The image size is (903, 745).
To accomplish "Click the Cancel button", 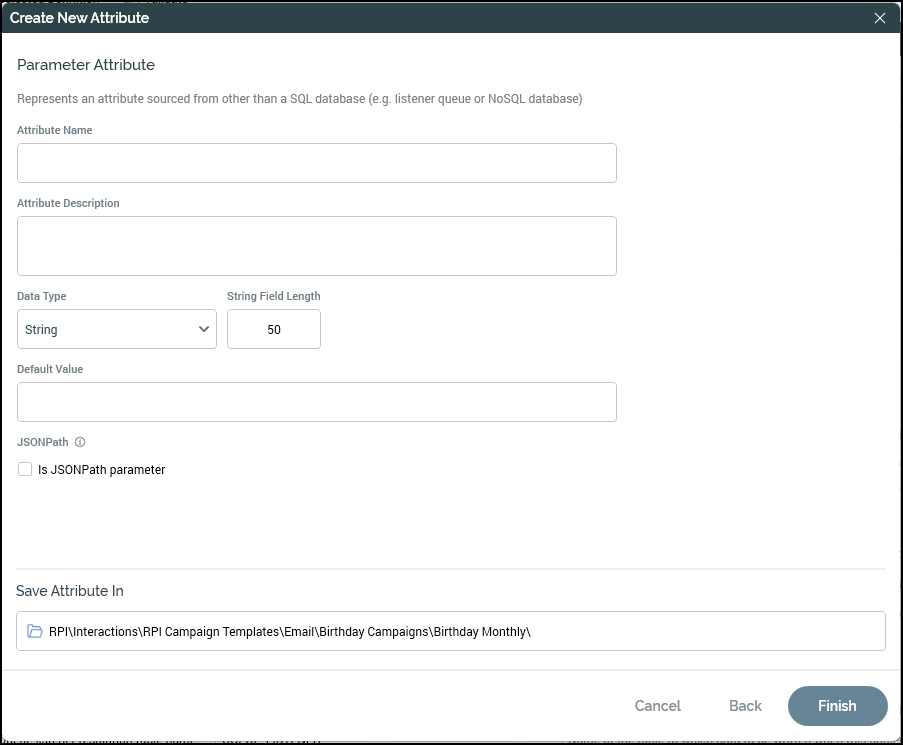I will [x=657, y=706].
